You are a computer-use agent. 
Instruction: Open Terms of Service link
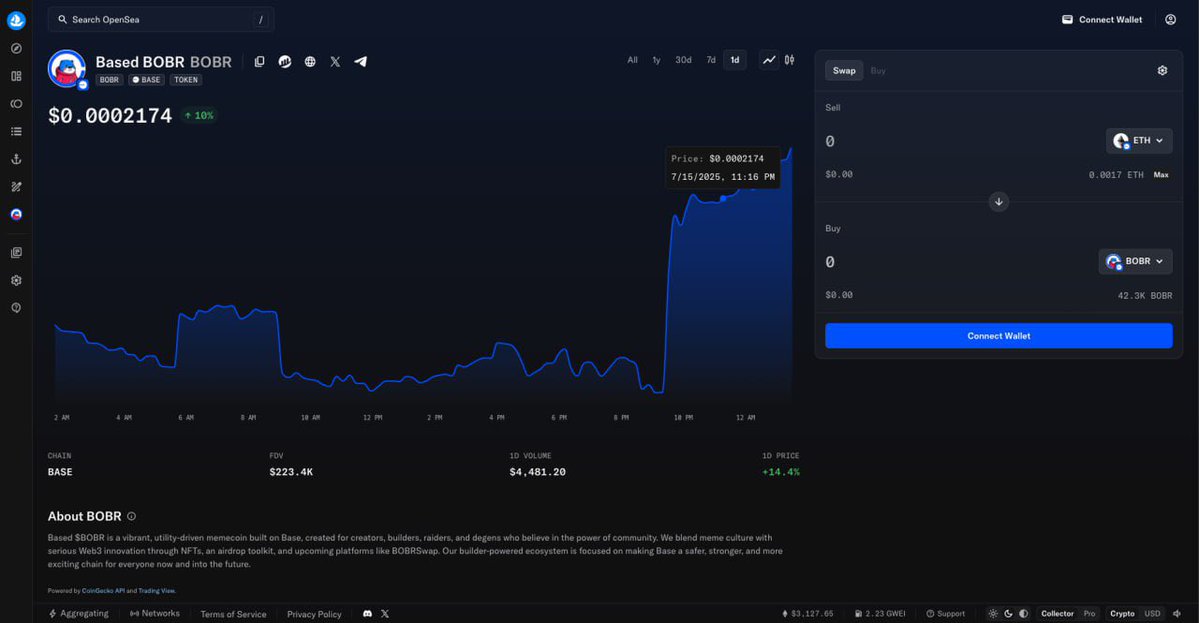pyautogui.click(x=233, y=614)
